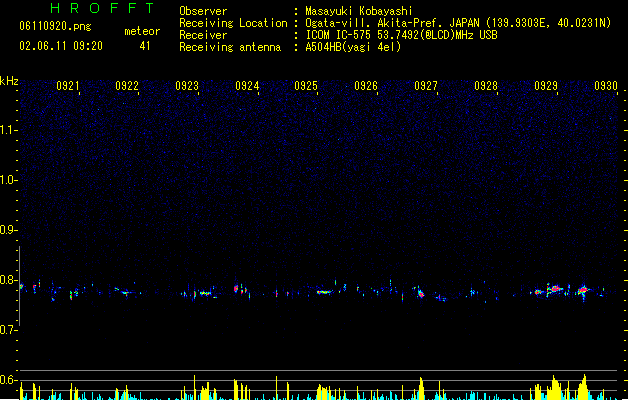Select observer name Masayuki Kobayashi
This screenshot has width=629, height=400.
tap(359, 11)
